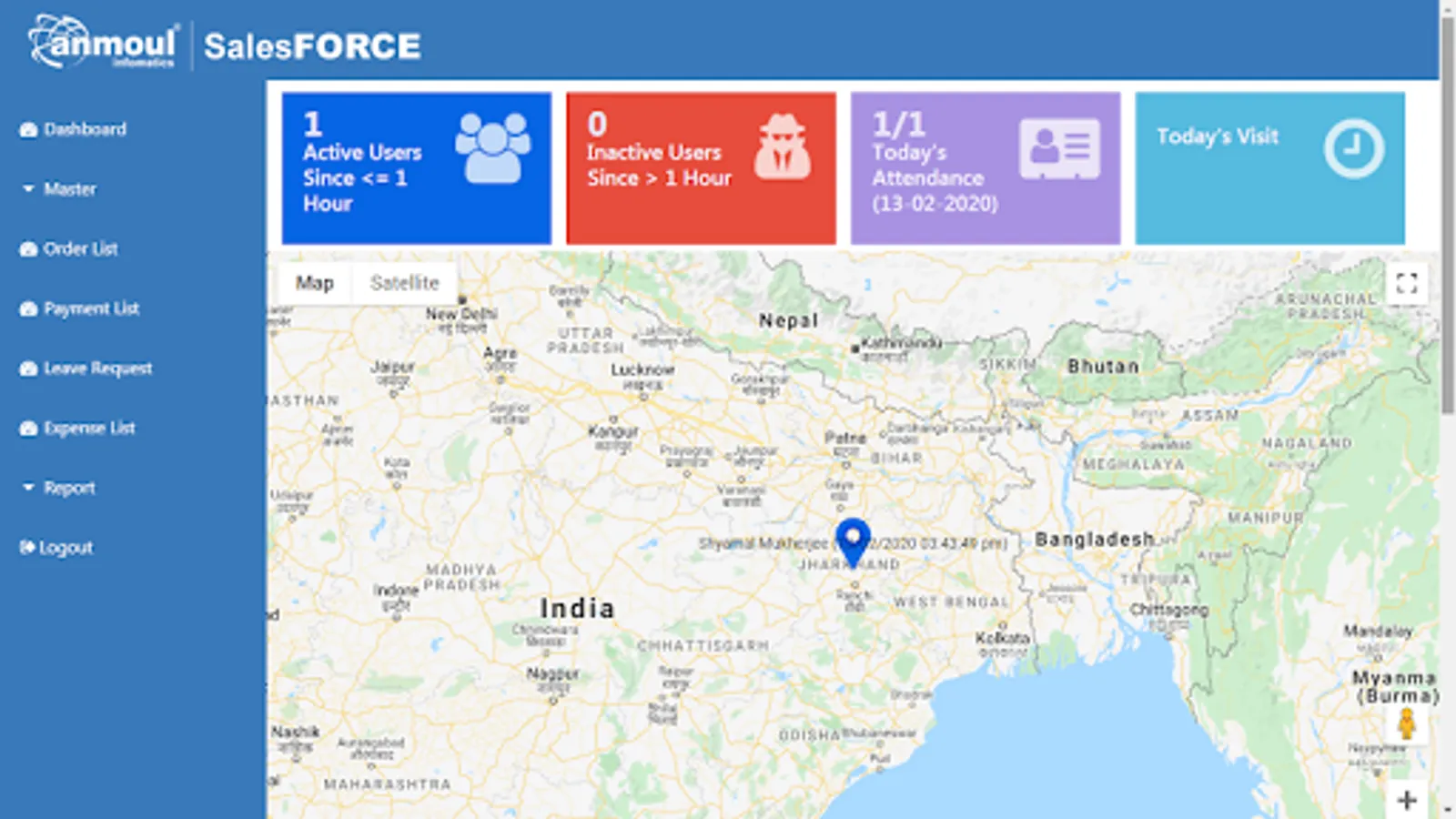Click the Logout exit icon

[x=27, y=548]
